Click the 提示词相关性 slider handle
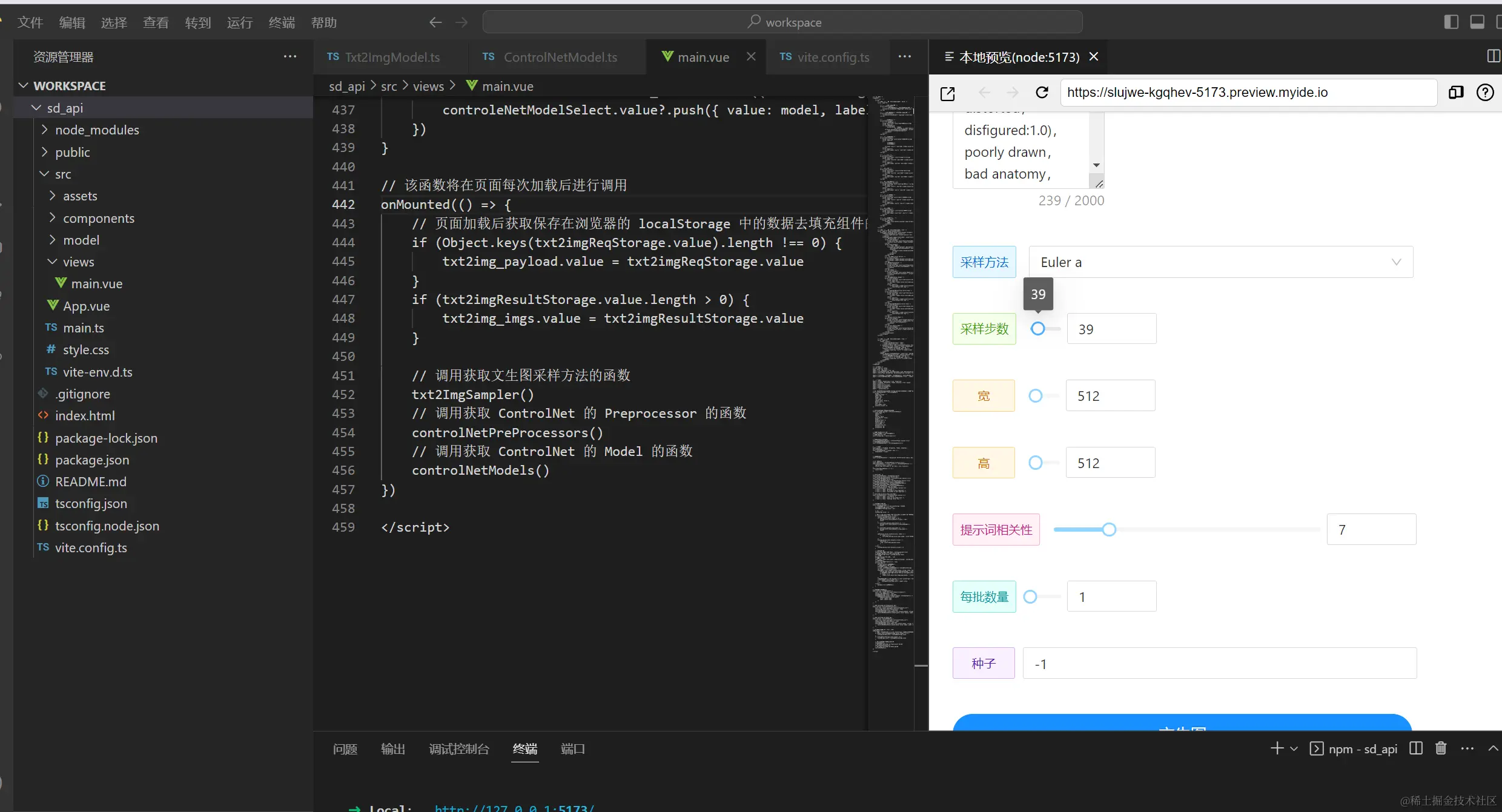Viewport: 1502px width, 812px height. pos(1109,530)
